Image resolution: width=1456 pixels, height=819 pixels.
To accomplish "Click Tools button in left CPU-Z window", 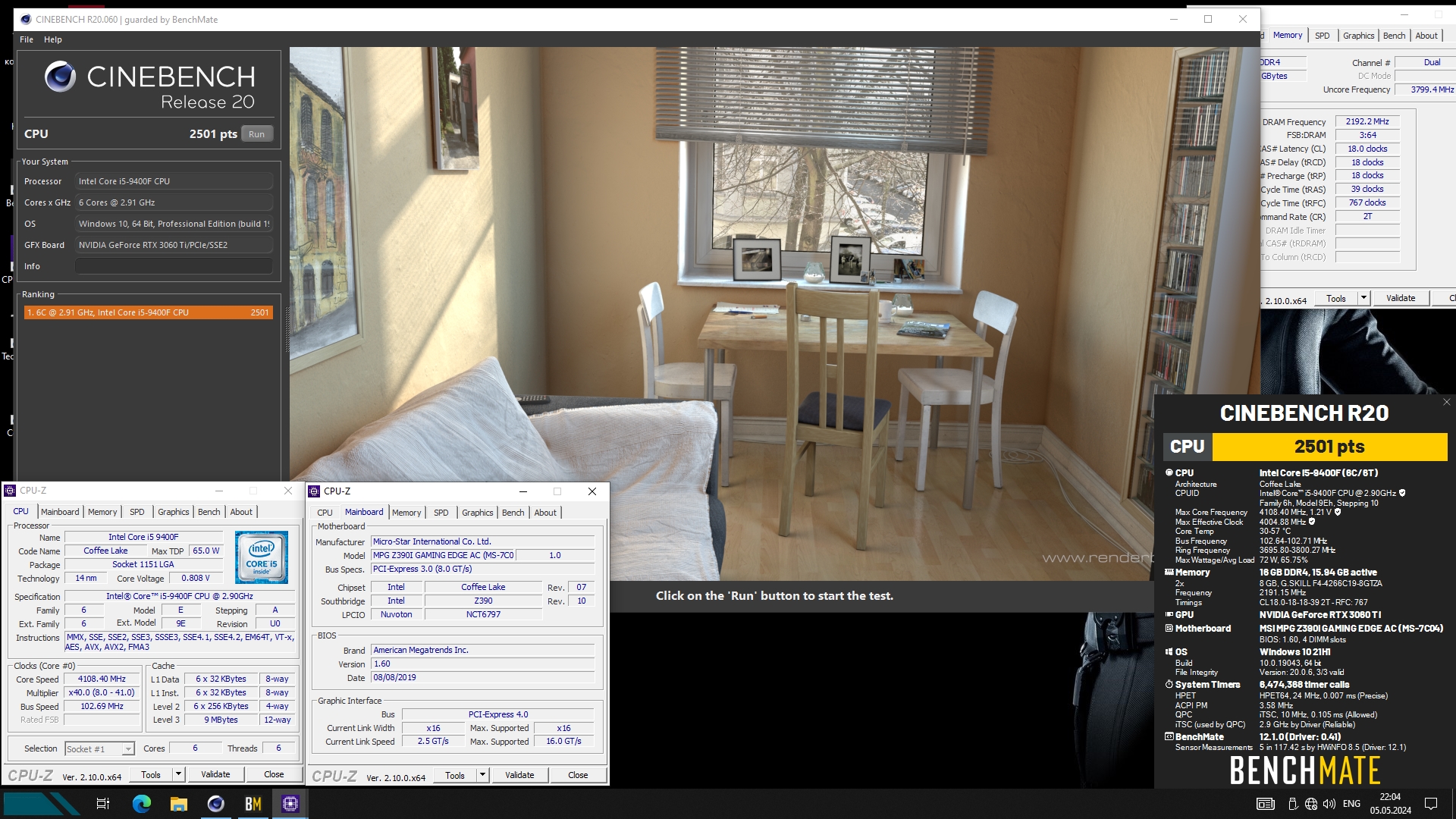I will tap(151, 774).
